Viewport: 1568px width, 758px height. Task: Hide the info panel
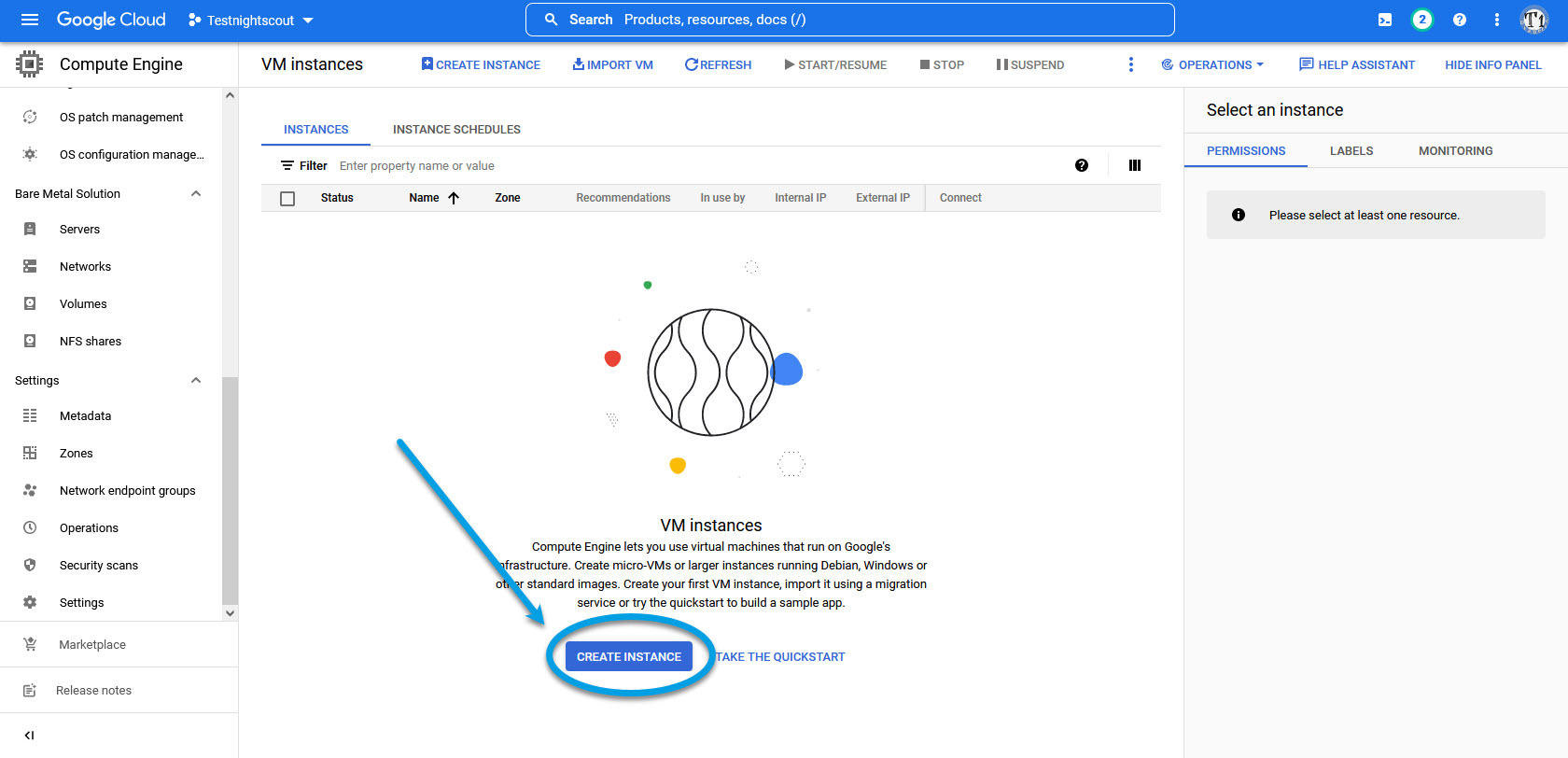pyautogui.click(x=1492, y=64)
